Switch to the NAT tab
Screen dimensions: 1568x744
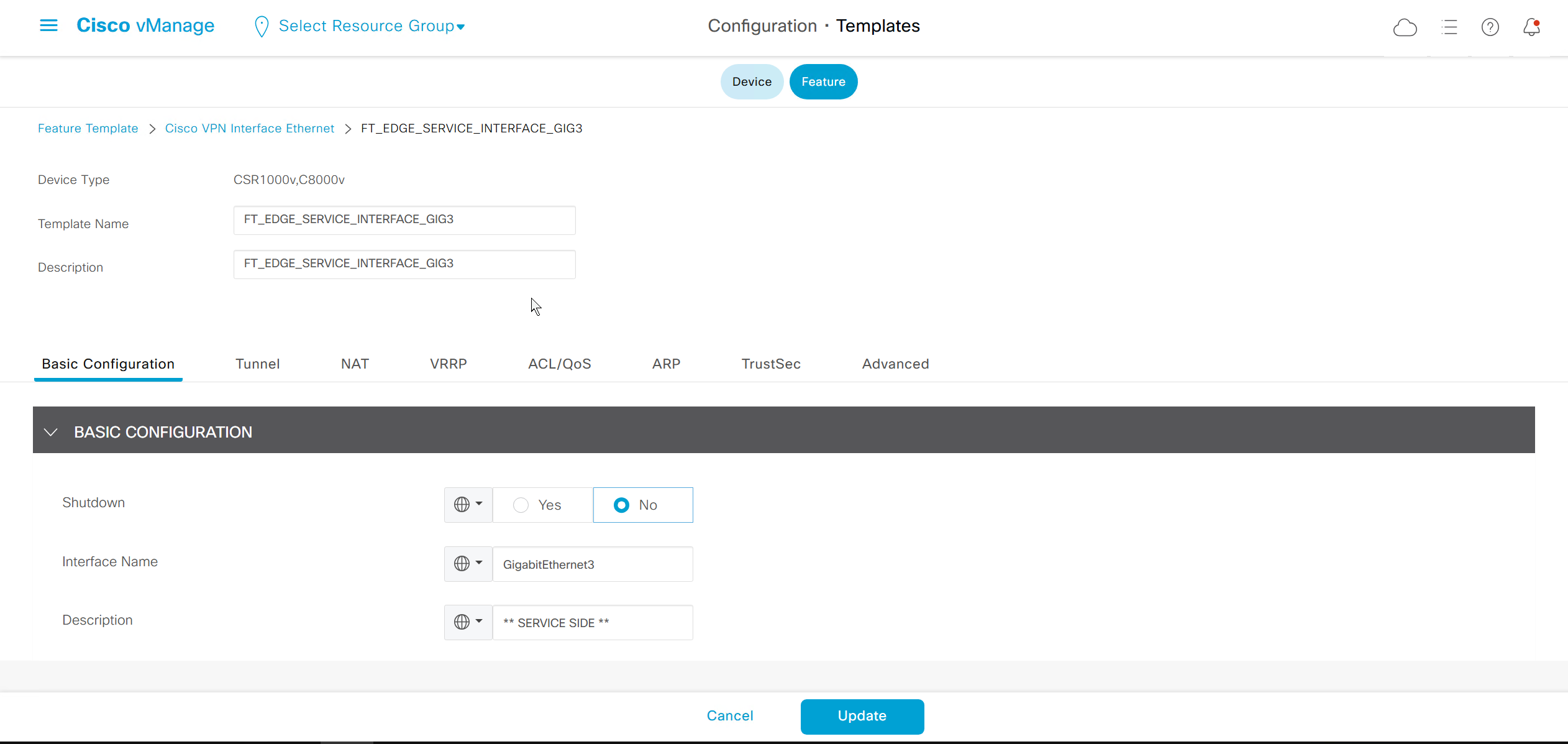355,364
